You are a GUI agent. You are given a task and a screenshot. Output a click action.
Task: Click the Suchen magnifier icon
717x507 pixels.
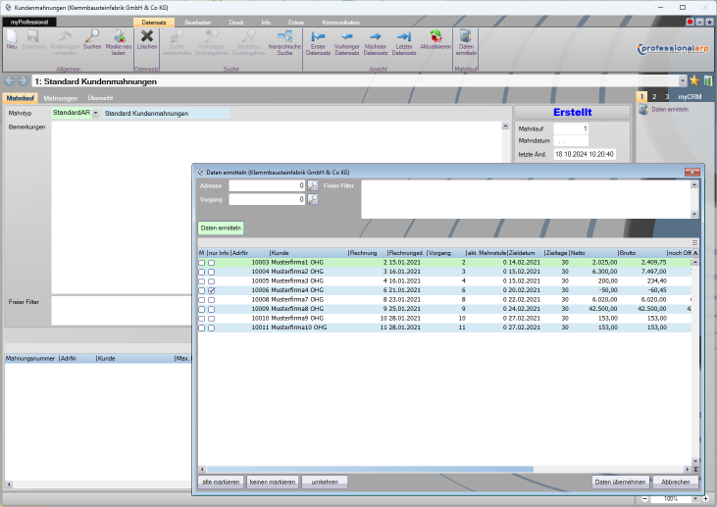point(92,37)
